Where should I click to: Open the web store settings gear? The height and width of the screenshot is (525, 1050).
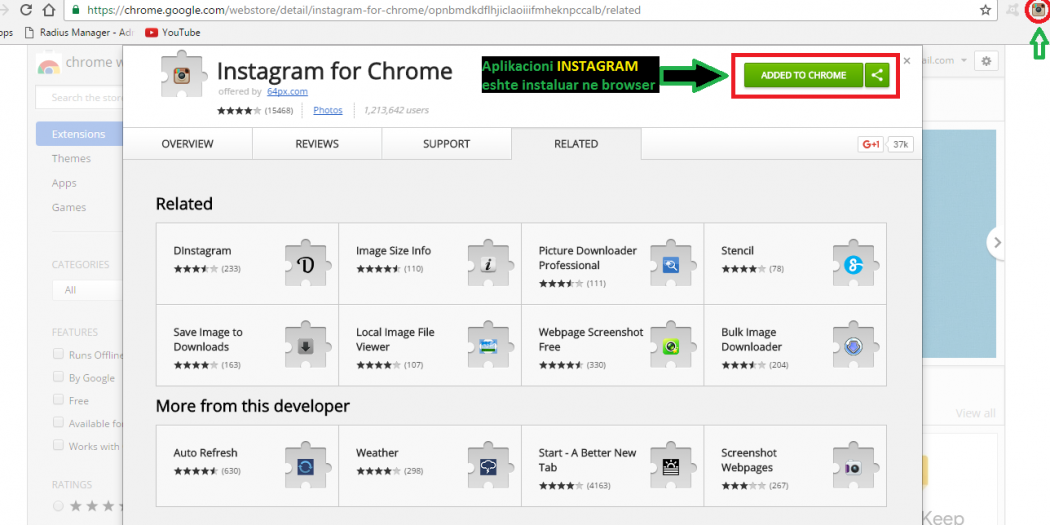pyautogui.click(x=986, y=61)
